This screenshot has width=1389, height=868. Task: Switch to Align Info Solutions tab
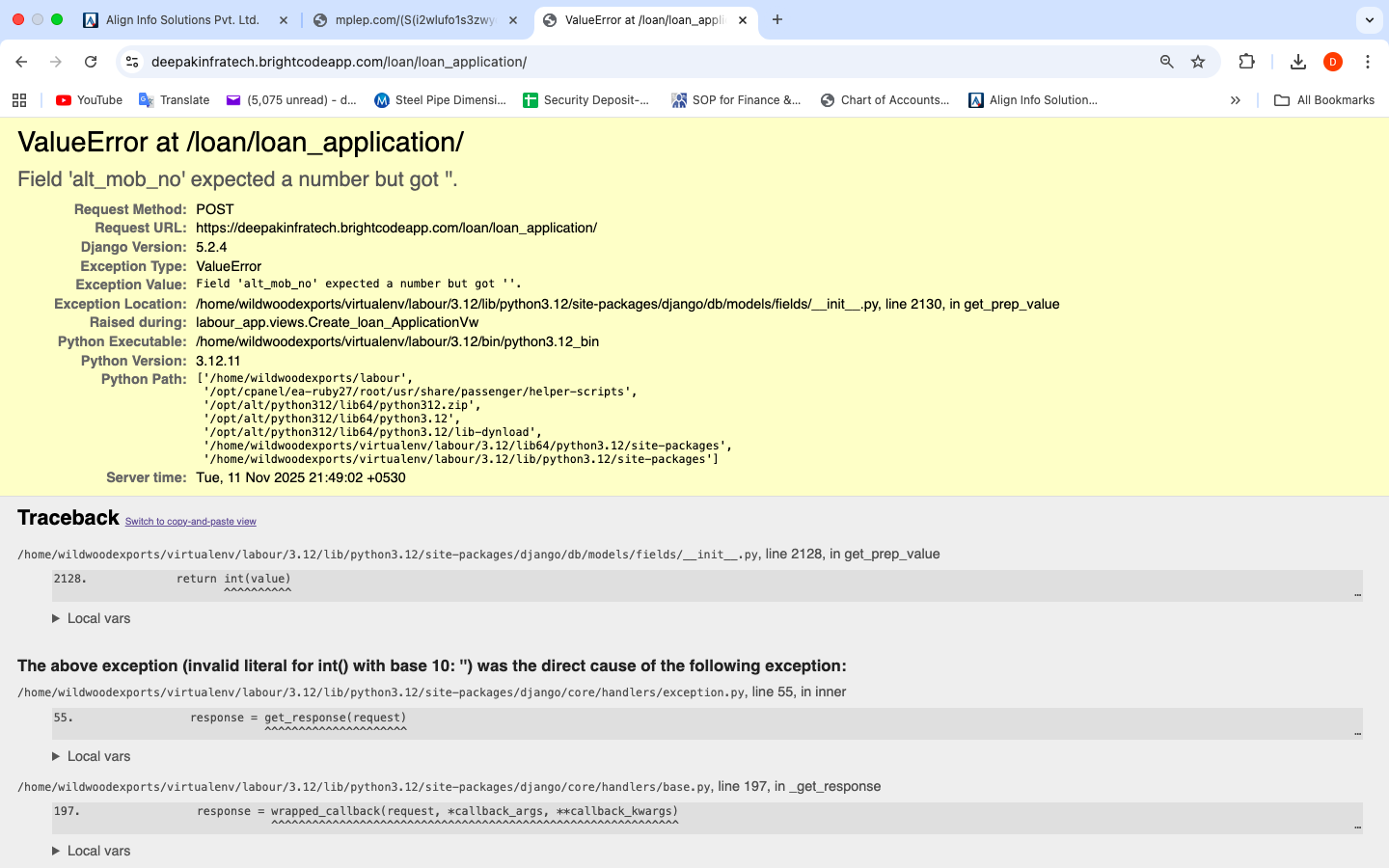point(181,19)
